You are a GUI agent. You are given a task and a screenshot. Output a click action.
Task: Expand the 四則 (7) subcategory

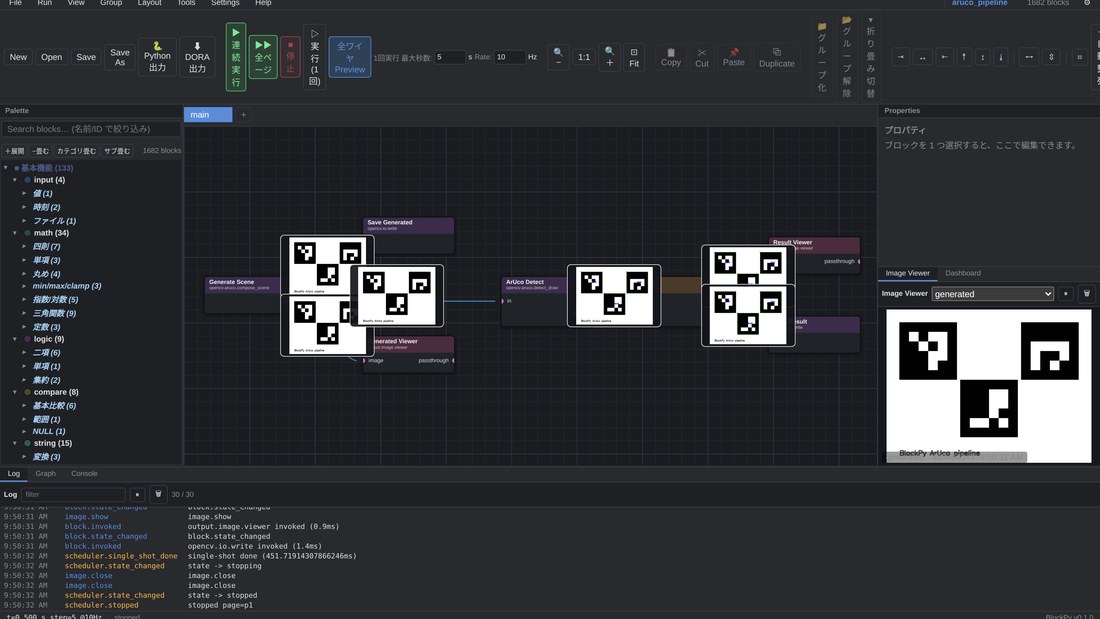point(24,246)
